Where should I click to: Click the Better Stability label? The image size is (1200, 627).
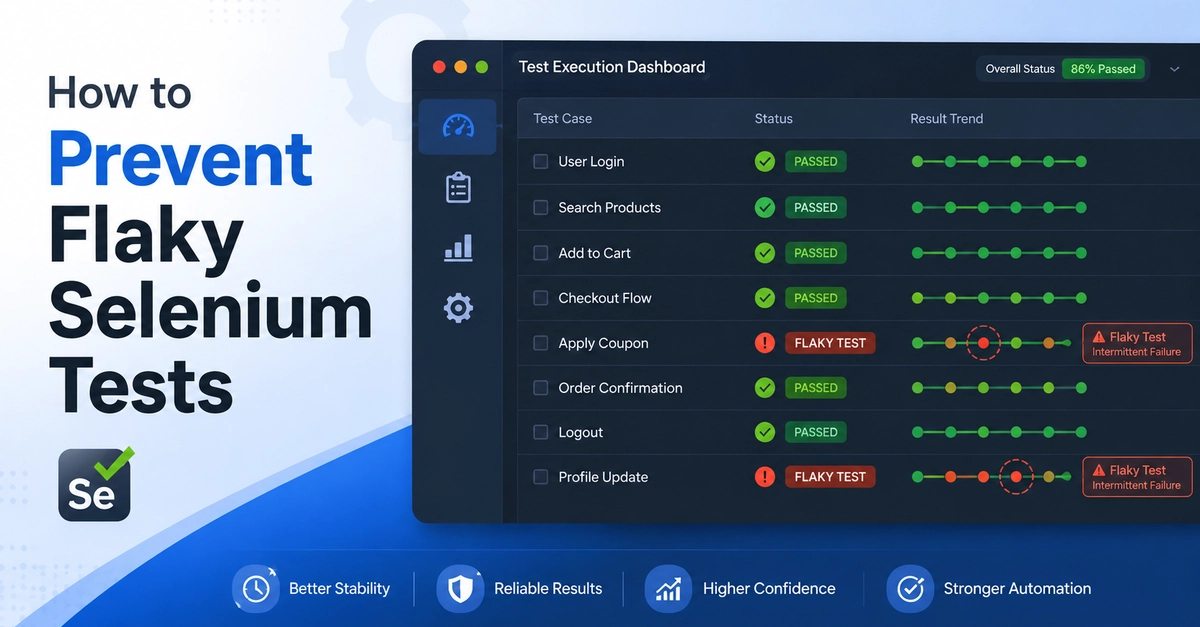tap(339, 588)
